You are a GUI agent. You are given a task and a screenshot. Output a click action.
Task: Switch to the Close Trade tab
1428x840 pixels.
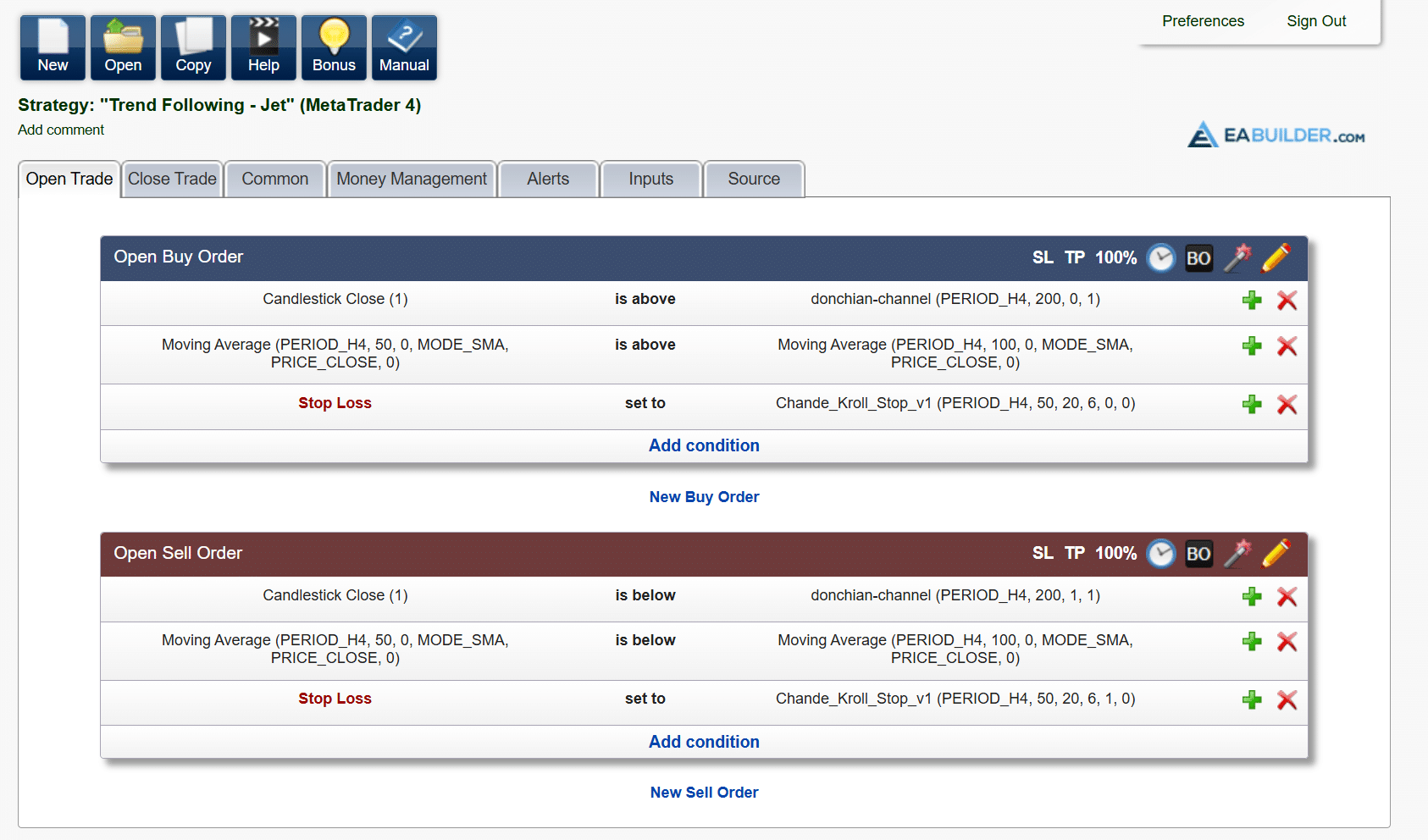pos(172,180)
